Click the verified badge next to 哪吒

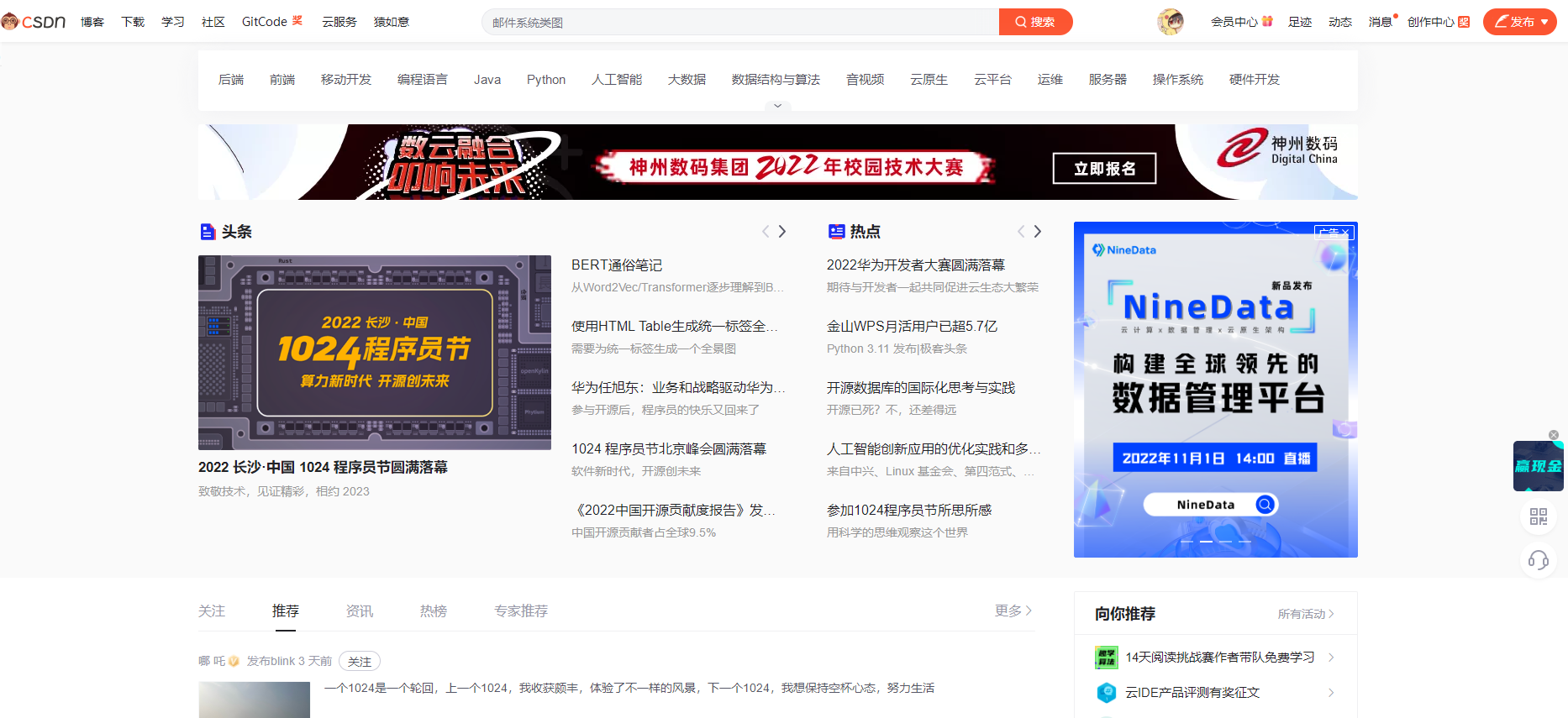pos(234,661)
